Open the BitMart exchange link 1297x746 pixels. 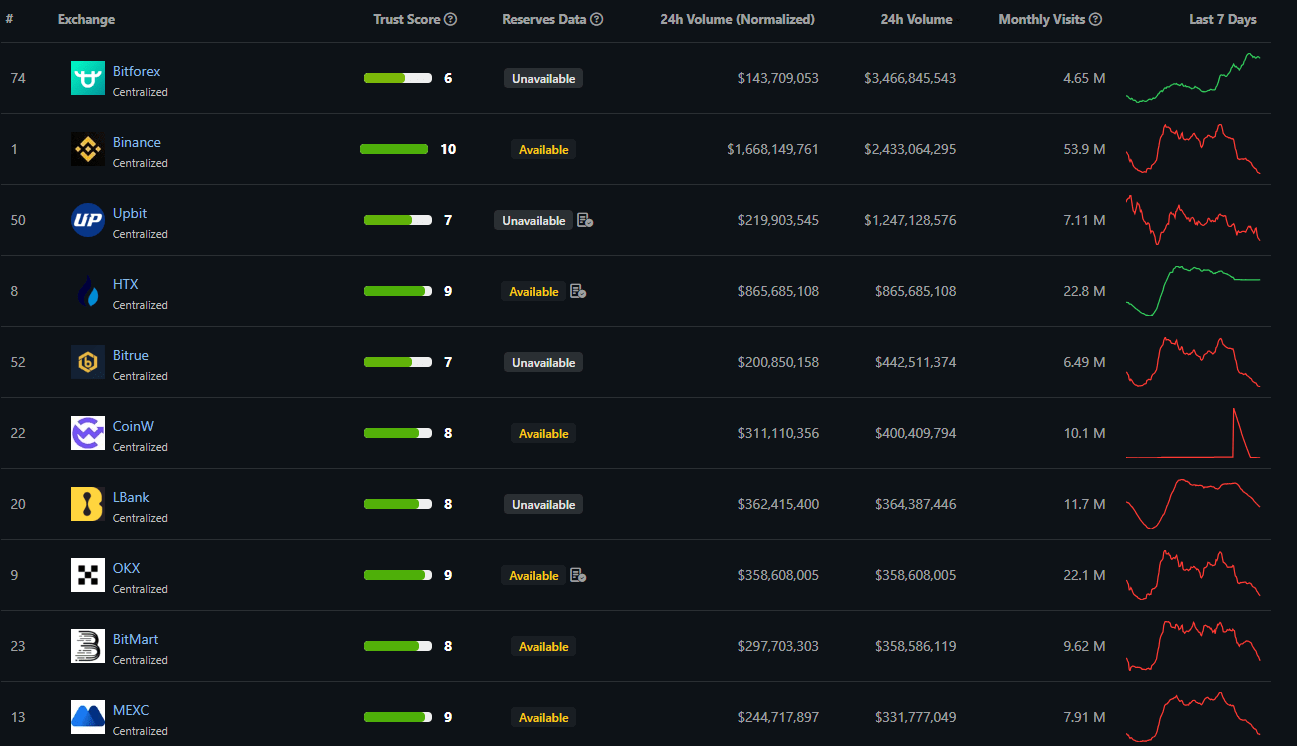click(x=135, y=639)
